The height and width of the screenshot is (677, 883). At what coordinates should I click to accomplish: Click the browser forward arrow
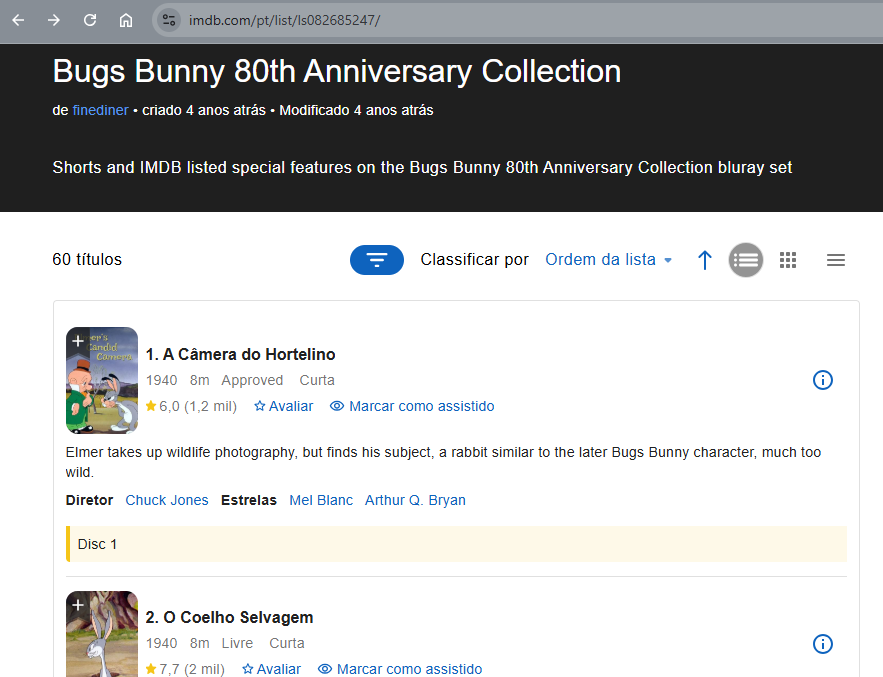click(x=54, y=20)
